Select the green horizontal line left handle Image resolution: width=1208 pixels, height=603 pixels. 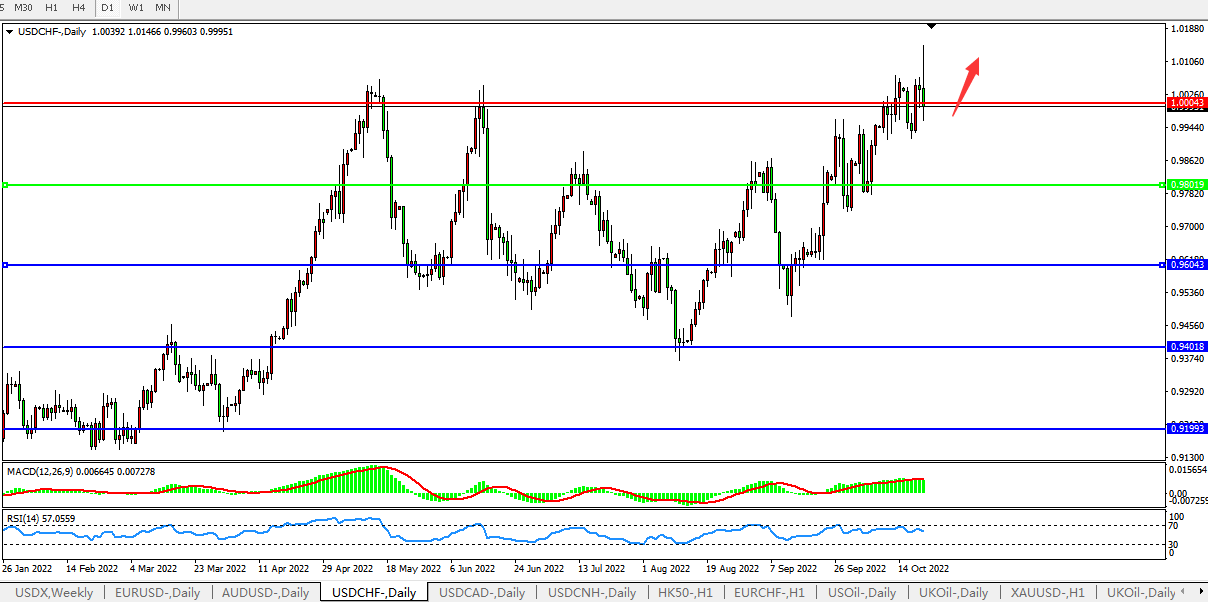pyautogui.click(x=6, y=185)
